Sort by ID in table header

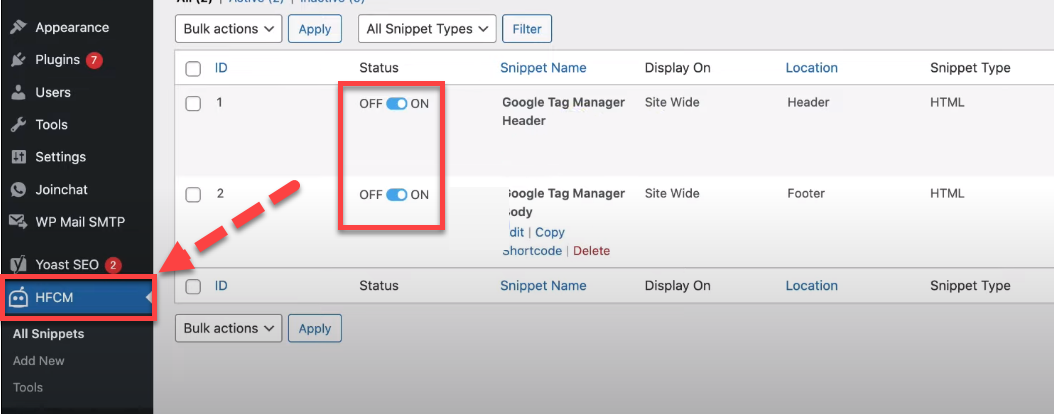pyautogui.click(x=221, y=68)
